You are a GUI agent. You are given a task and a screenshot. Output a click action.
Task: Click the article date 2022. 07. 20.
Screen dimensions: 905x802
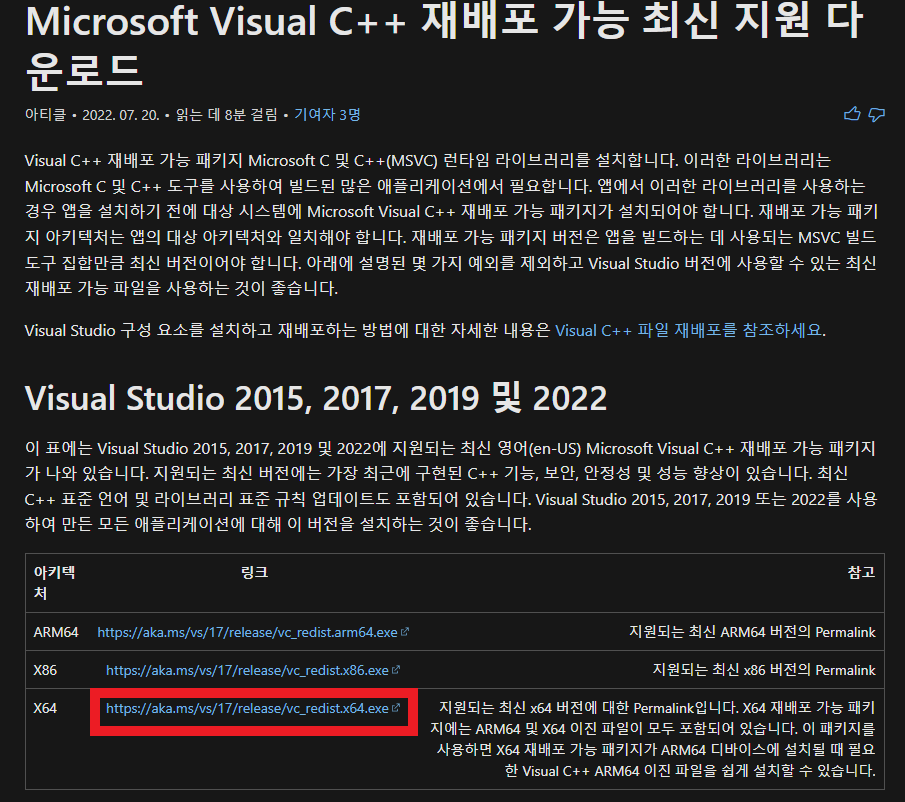pos(121,115)
